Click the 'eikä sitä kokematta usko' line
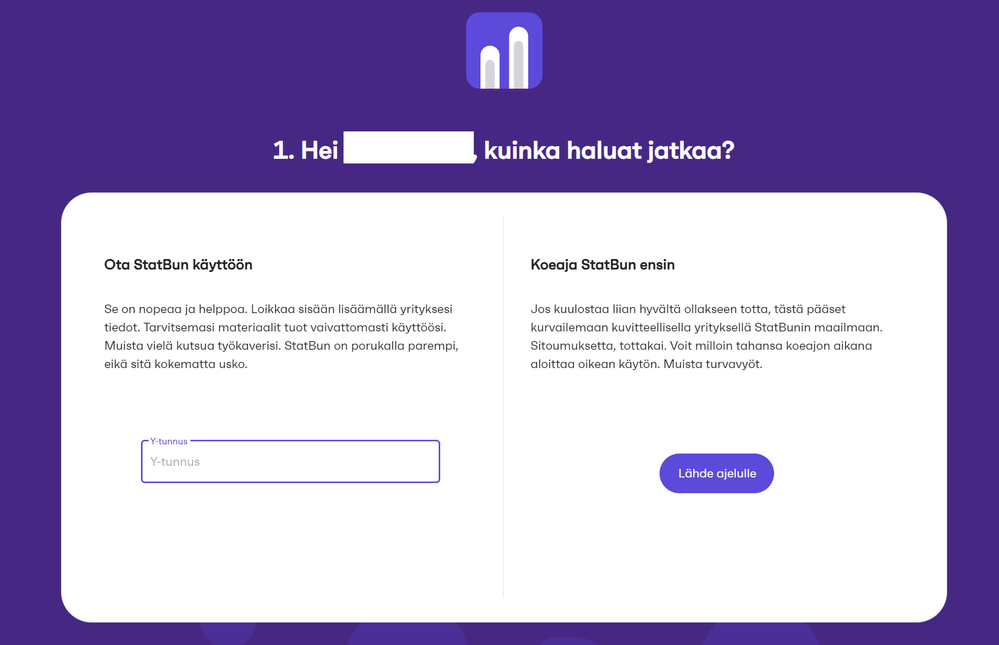The width and height of the screenshot is (999, 645). coord(175,363)
